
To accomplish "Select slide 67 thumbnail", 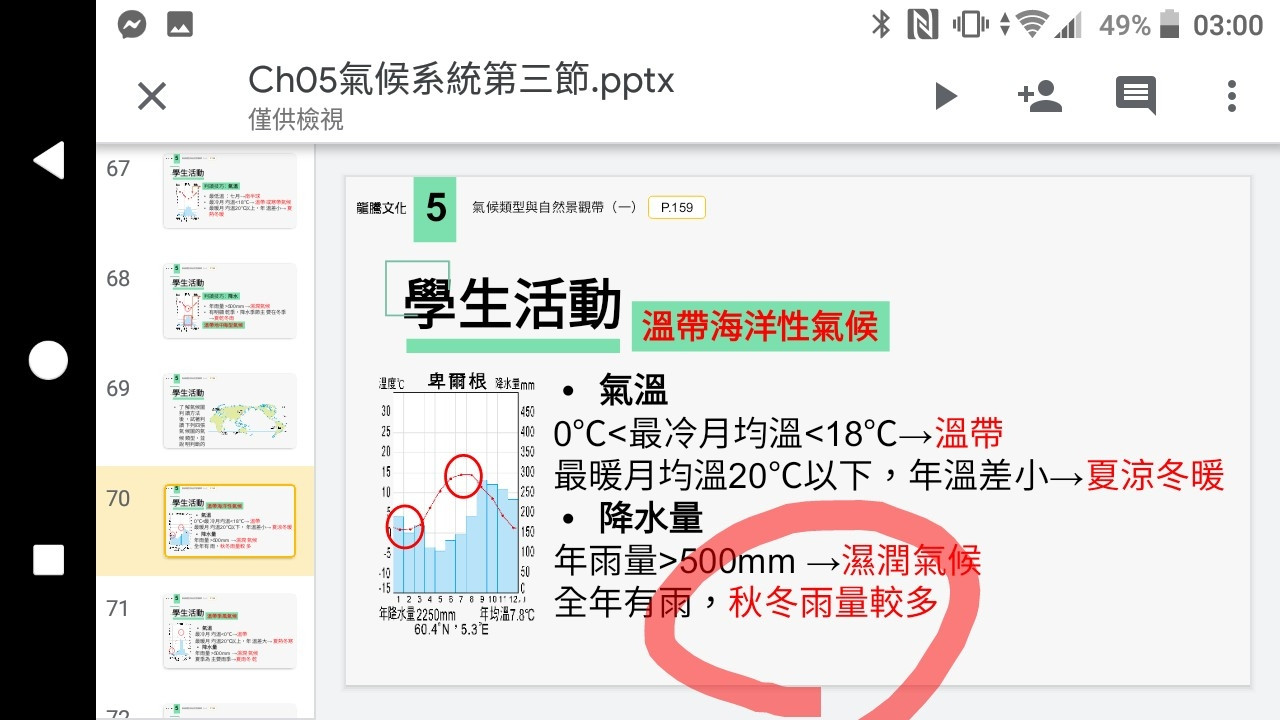I will pos(230,190).
